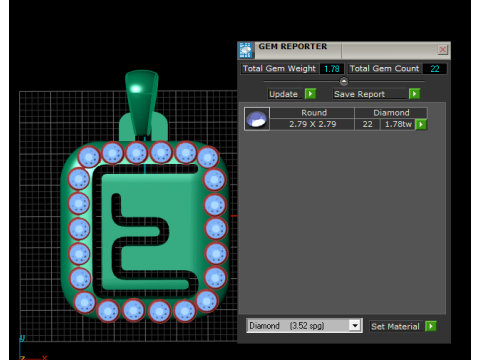Click the Set Material button
Viewport: 480px width, 360px height.
396,326
